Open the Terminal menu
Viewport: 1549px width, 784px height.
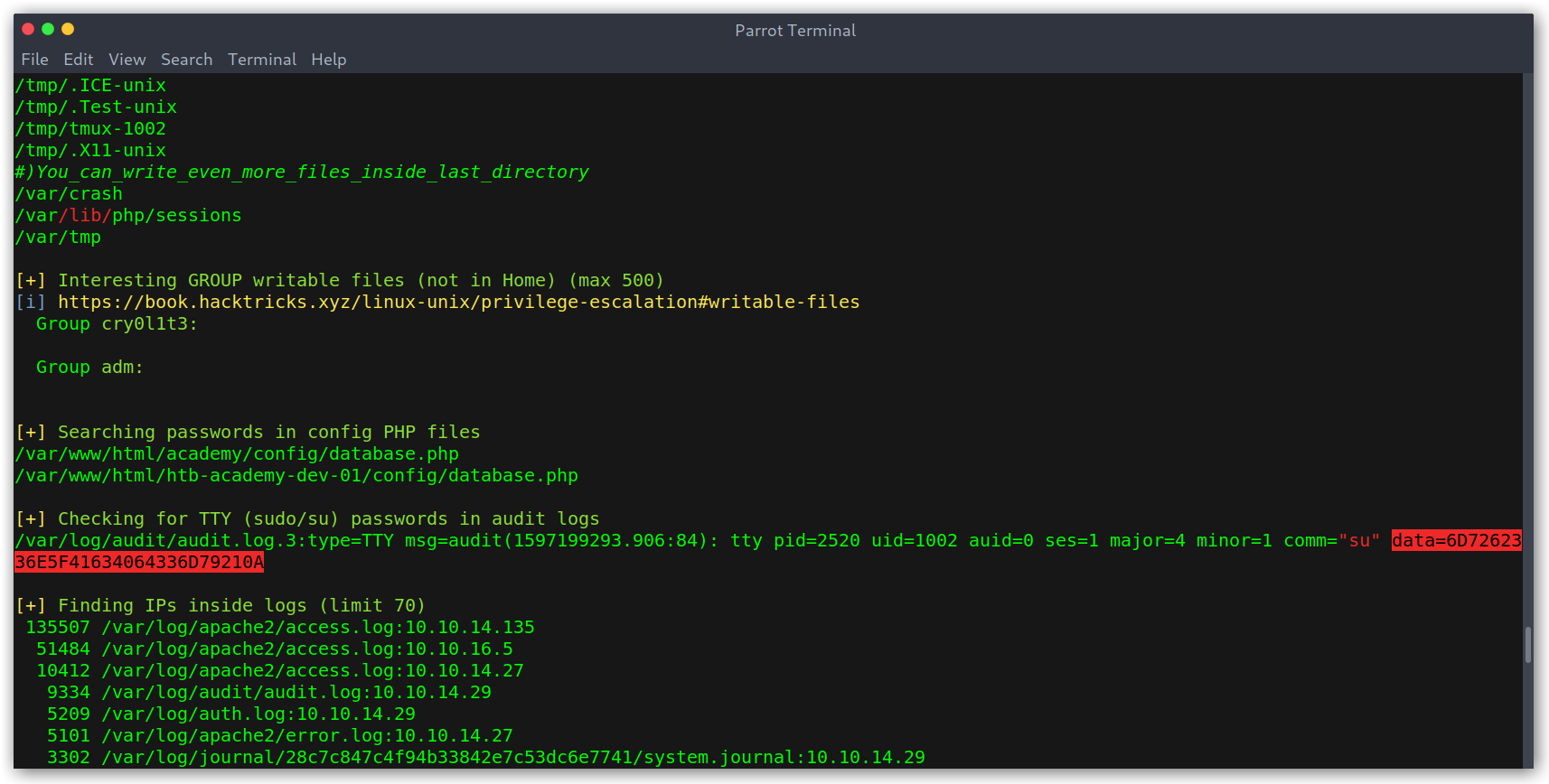262,60
